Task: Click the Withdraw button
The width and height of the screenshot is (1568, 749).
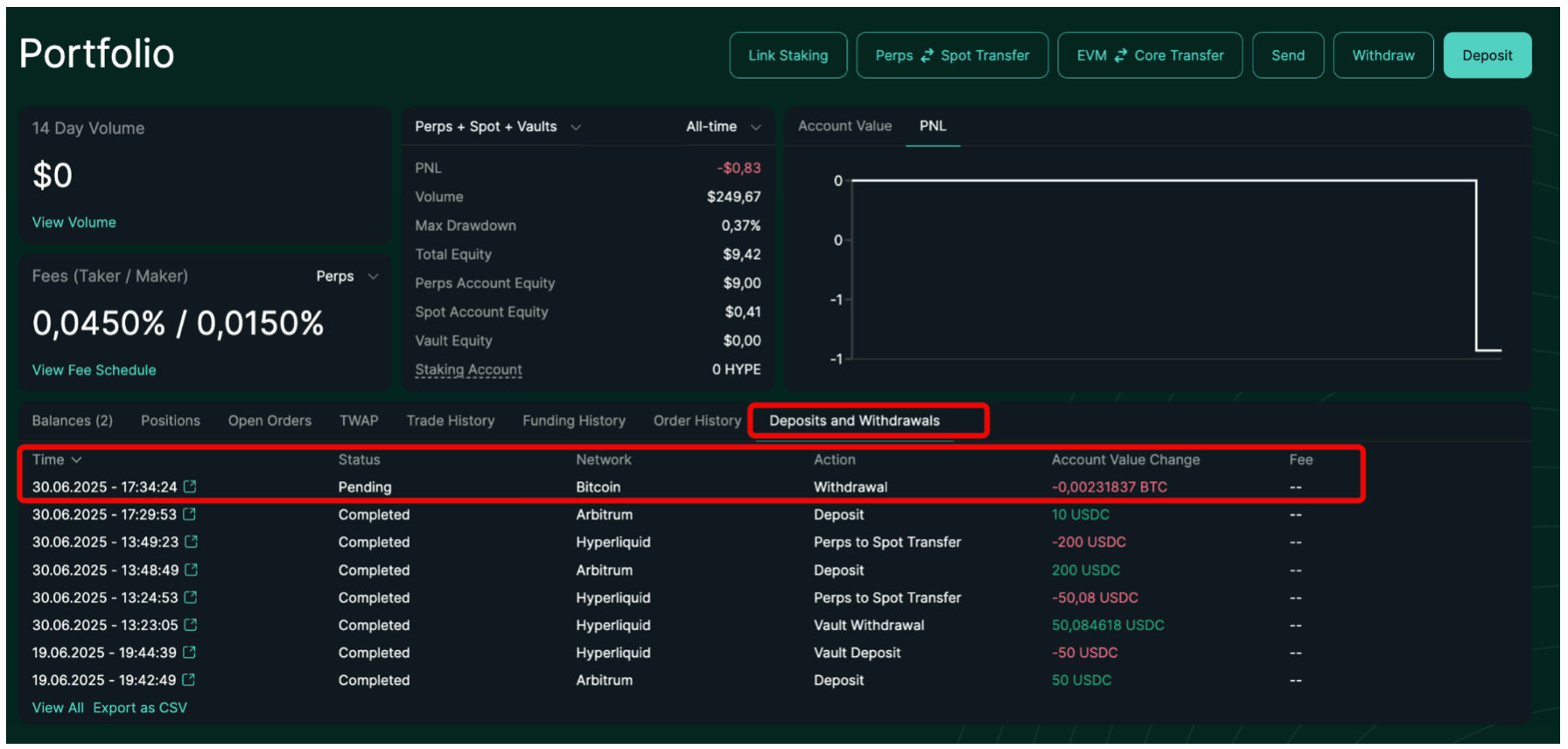Action: point(1382,55)
